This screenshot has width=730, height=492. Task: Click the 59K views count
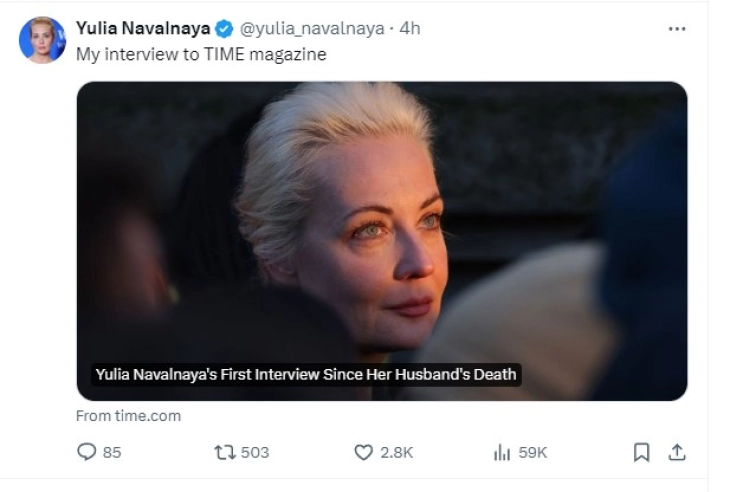(533, 453)
